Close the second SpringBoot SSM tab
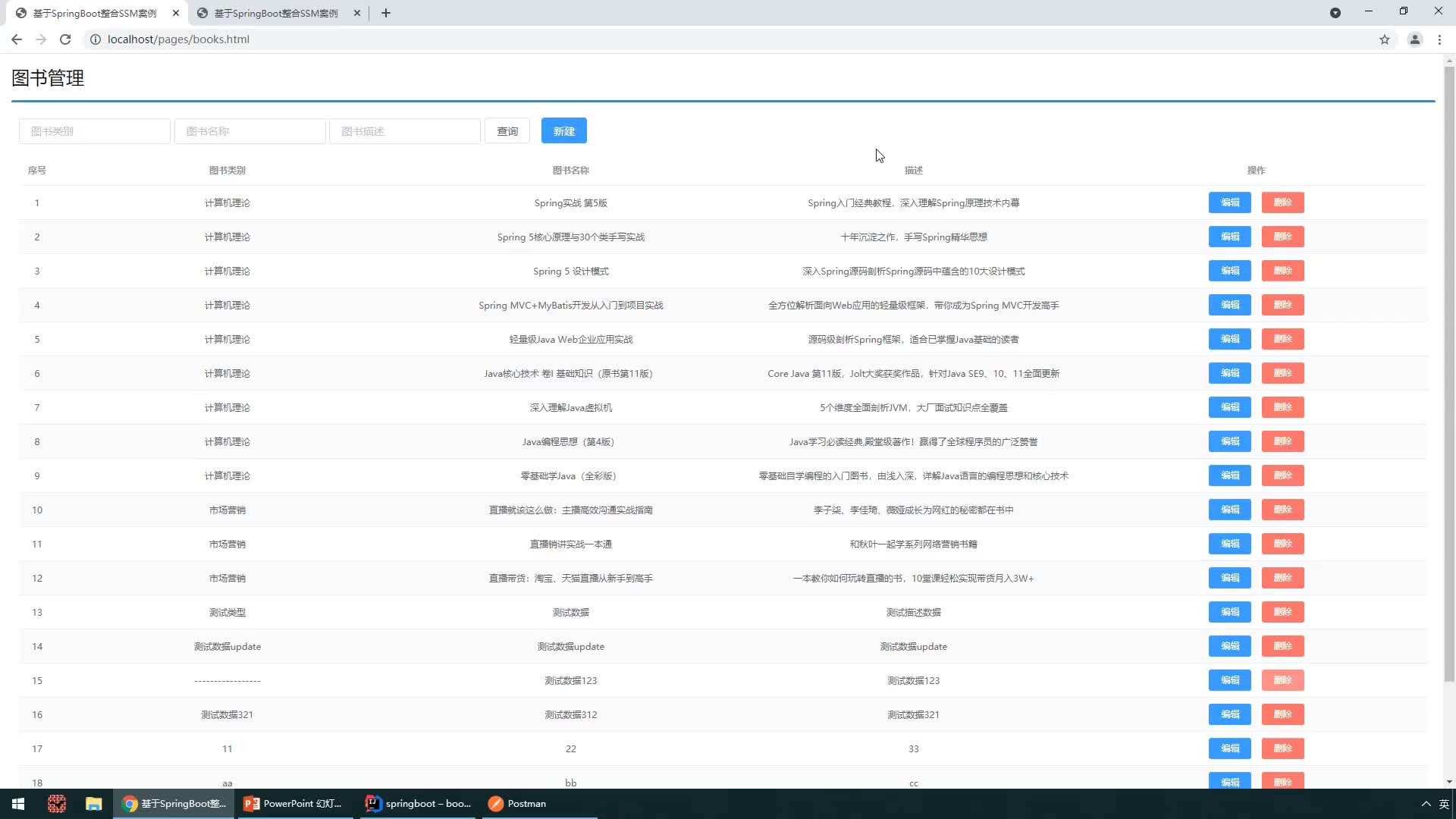The width and height of the screenshot is (1456, 819). click(x=357, y=13)
